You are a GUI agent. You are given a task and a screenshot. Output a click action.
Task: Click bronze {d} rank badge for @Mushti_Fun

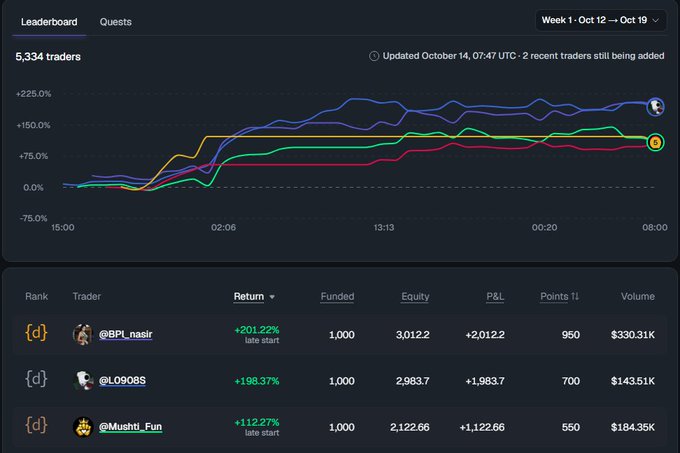(x=36, y=425)
